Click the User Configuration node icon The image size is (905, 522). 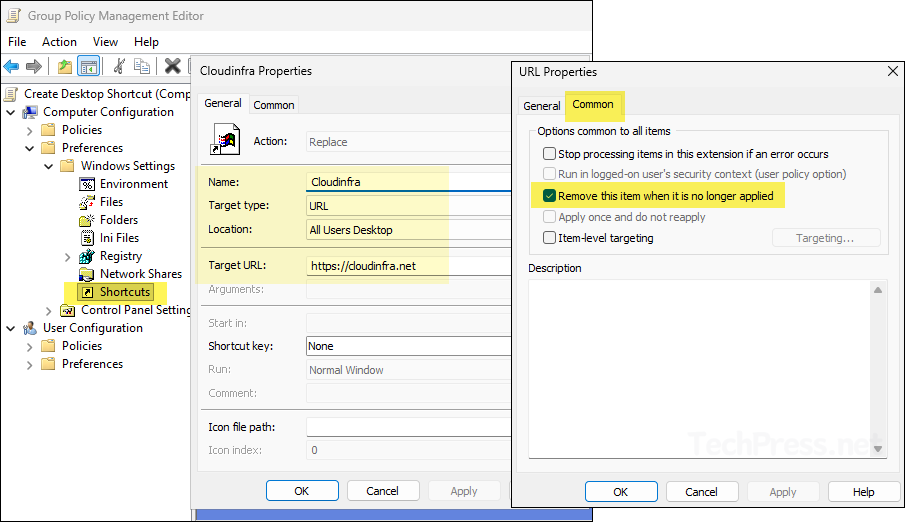pyautogui.click(x=30, y=328)
